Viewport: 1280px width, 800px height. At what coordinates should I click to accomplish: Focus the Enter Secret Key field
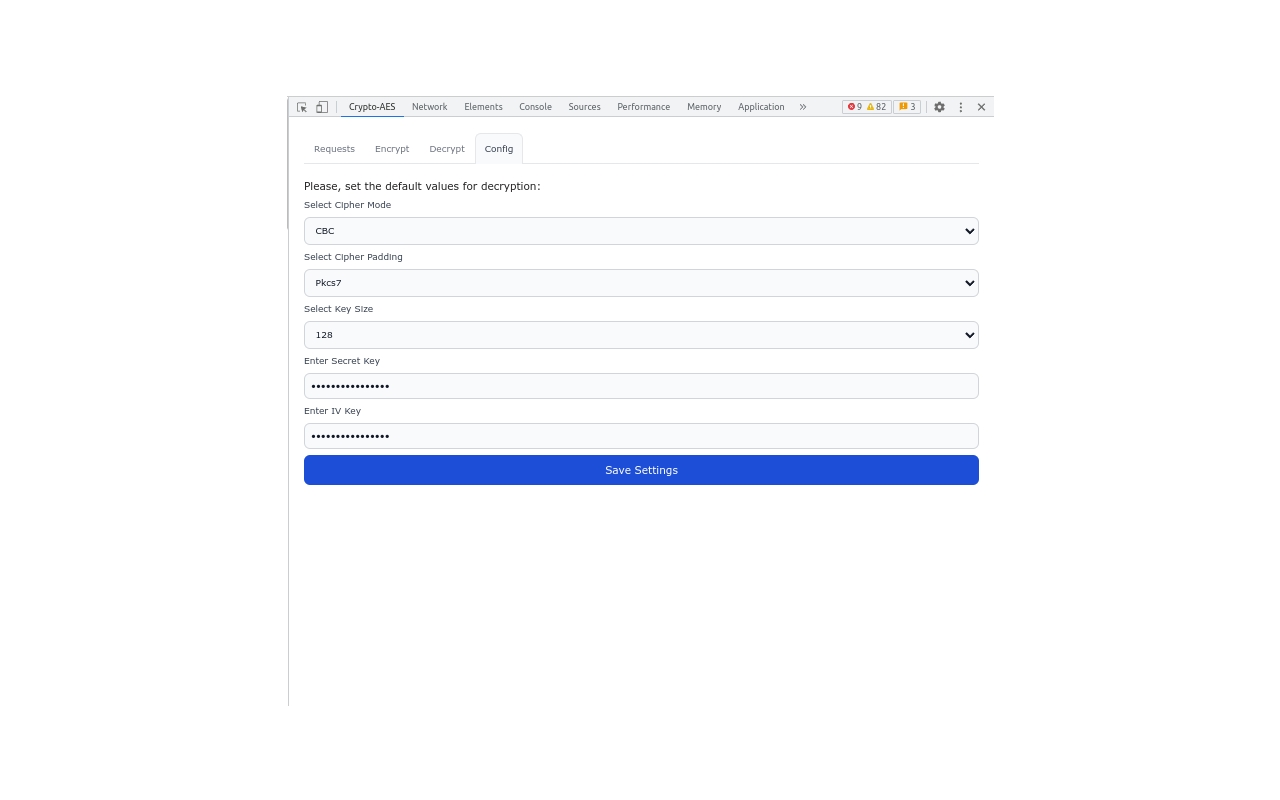(x=641, y=386)
